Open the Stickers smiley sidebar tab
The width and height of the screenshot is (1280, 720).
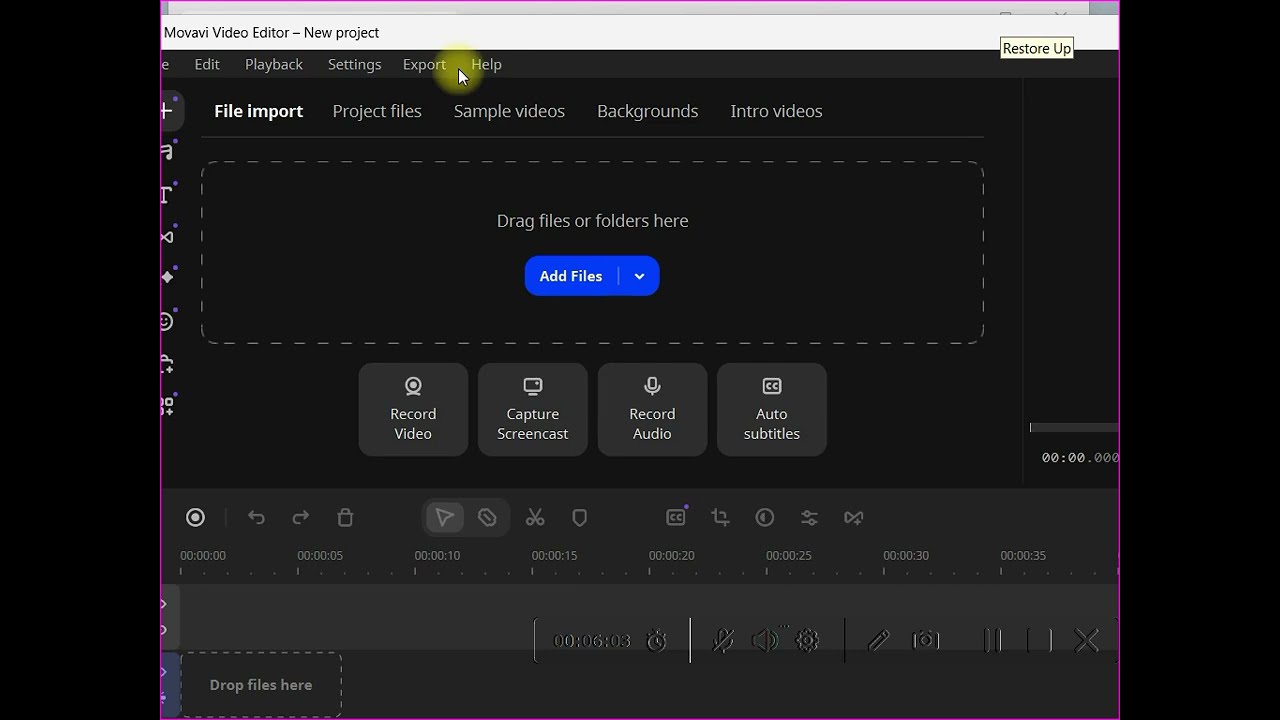(168, 321)
